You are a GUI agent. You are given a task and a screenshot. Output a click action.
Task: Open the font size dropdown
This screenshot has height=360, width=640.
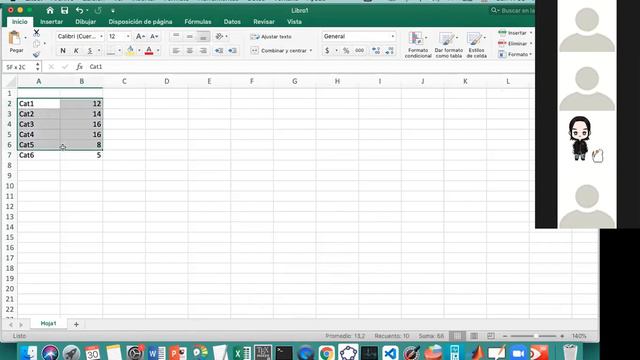(x=128, y=36)
